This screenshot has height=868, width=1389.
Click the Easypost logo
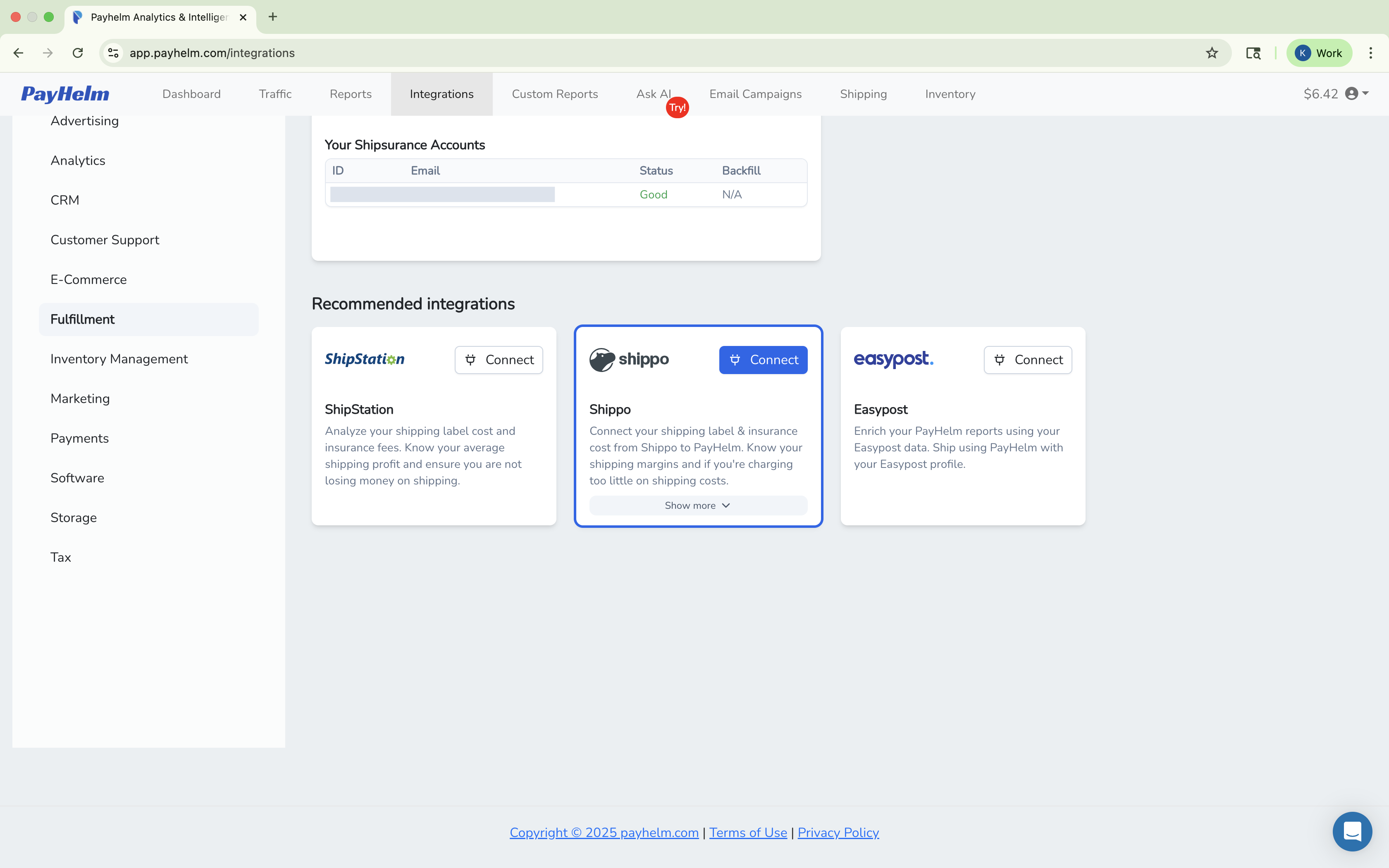(x=893, y=360)
